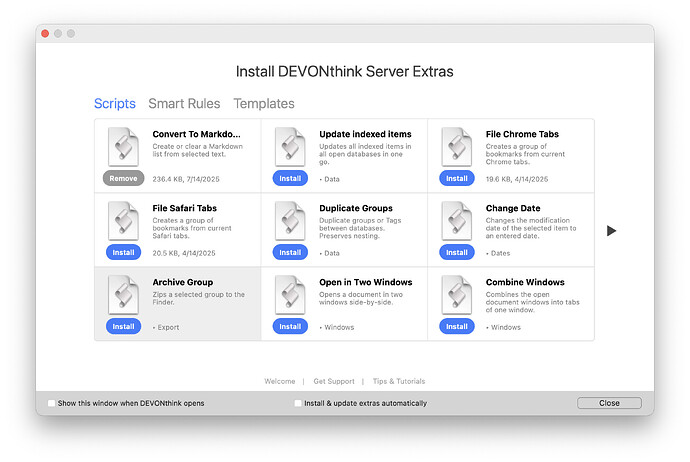Click the Update indexed items script icon
The image size is (690, 462).
coord(290,147)
